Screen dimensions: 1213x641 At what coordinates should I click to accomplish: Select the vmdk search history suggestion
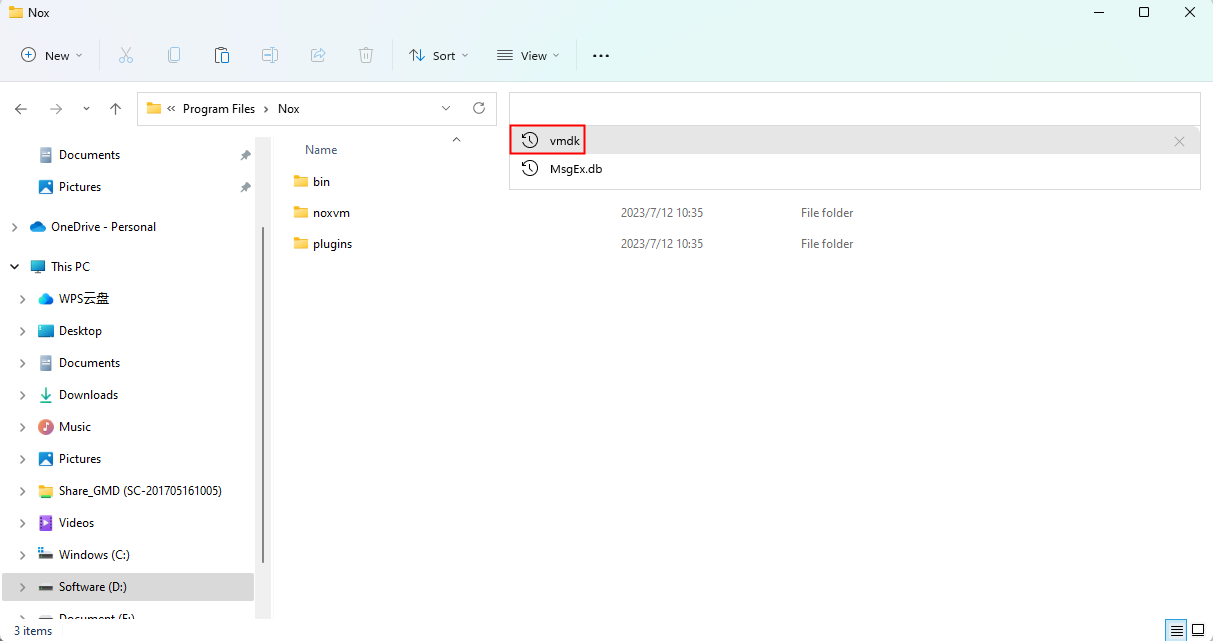coord(564,141)
